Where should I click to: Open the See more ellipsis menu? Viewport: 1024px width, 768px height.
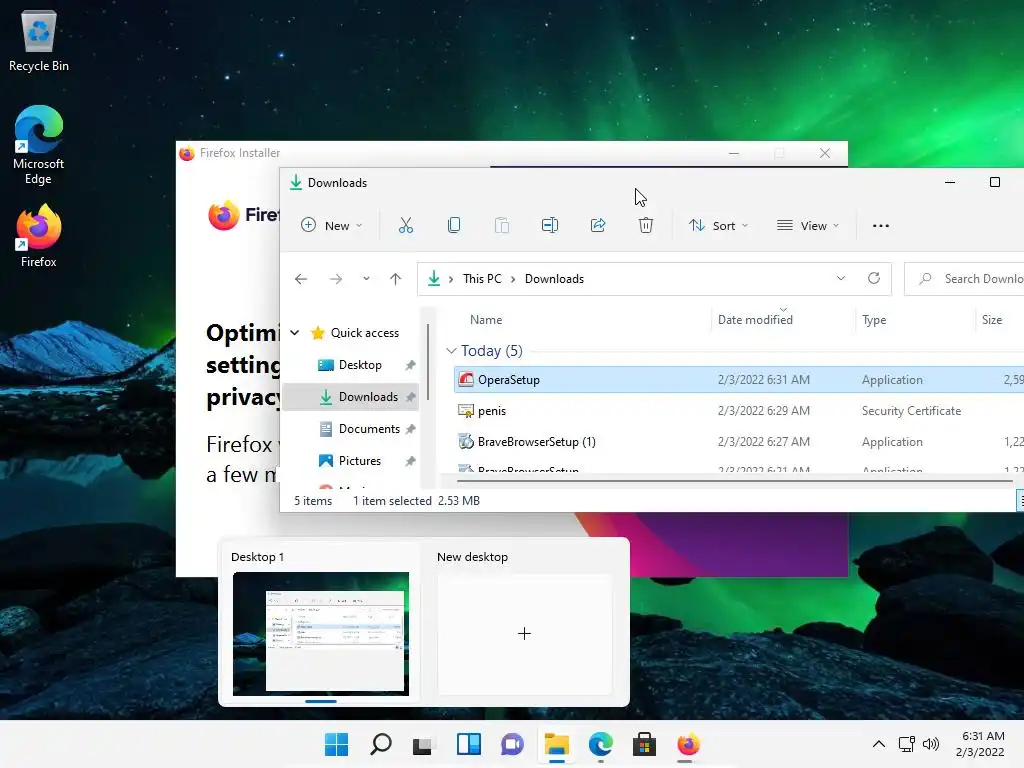click(x=881, y=225)
